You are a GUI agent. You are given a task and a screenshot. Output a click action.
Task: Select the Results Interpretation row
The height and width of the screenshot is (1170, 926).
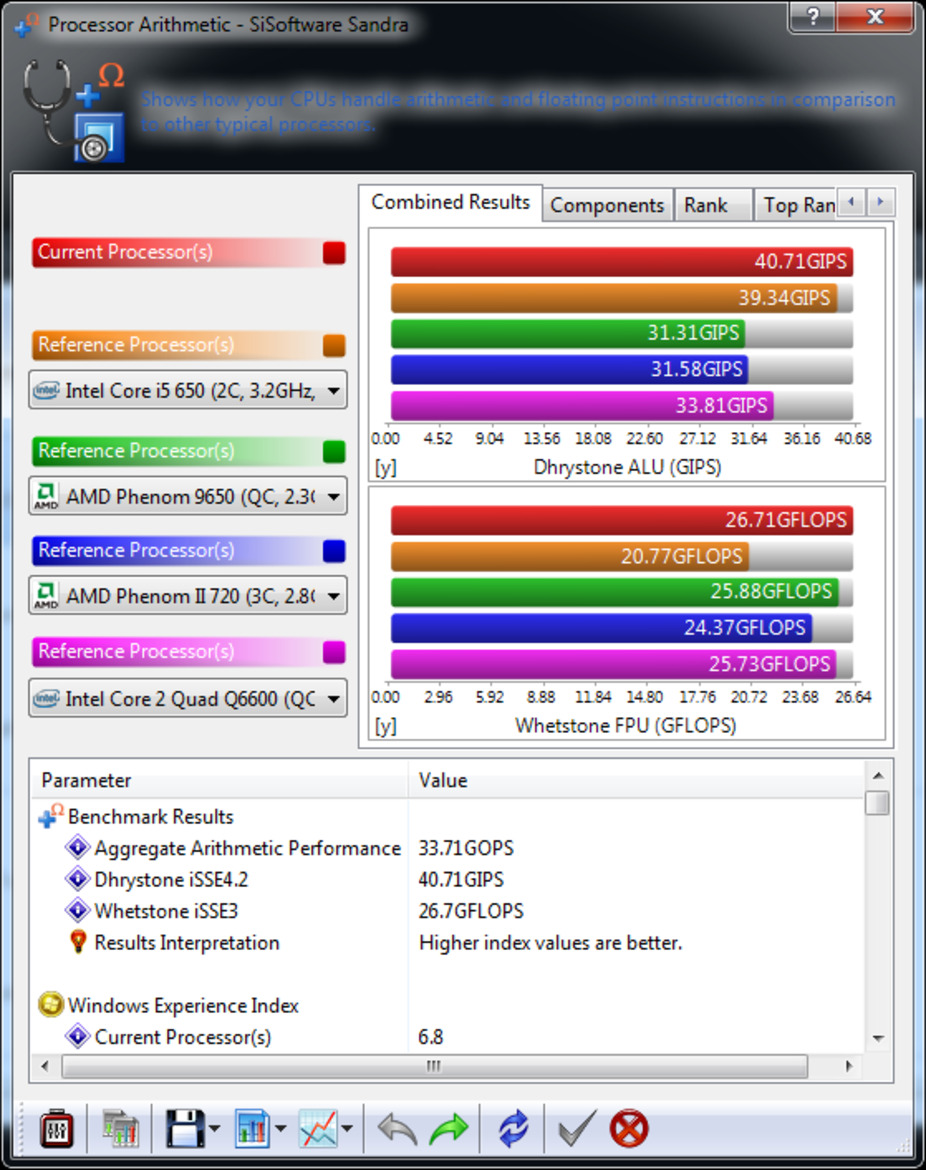[448, 942]
